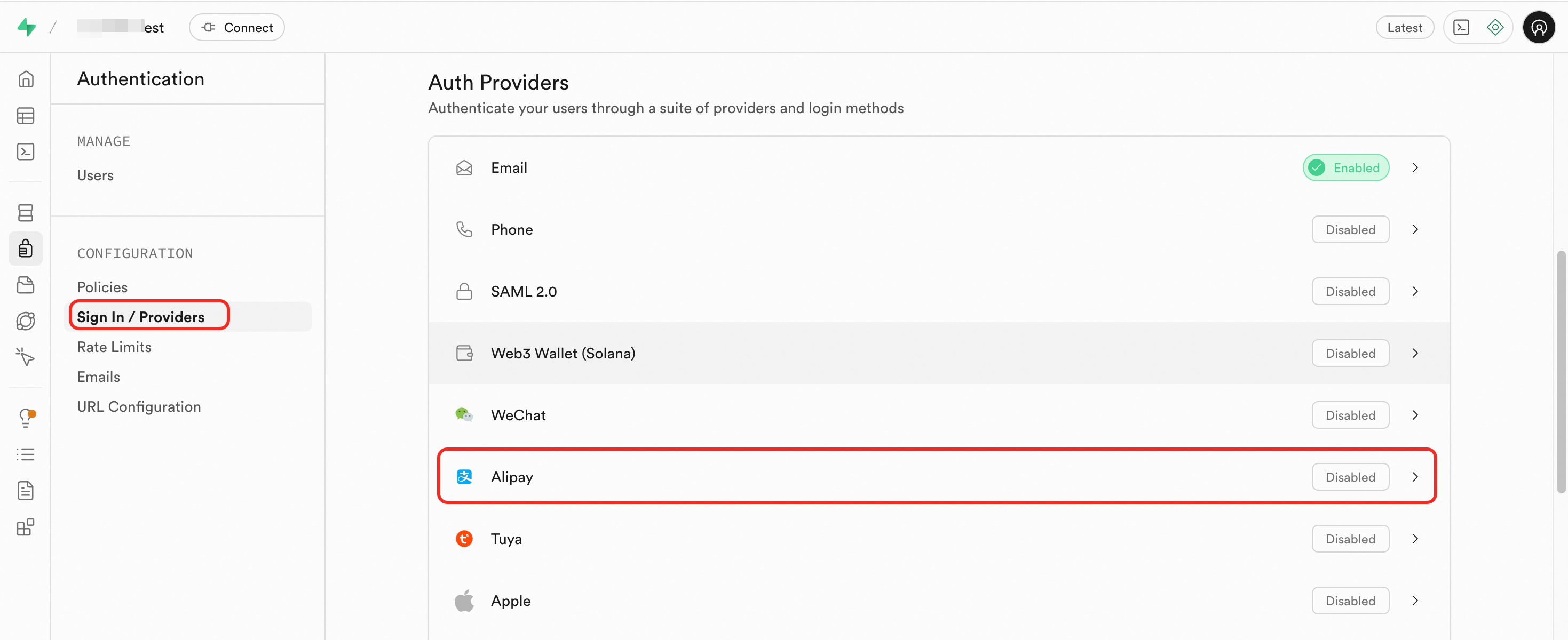The image size is (1568, 640).
Task: Open the Integrations sidebar icon
Action: click(x=26, y=527)
